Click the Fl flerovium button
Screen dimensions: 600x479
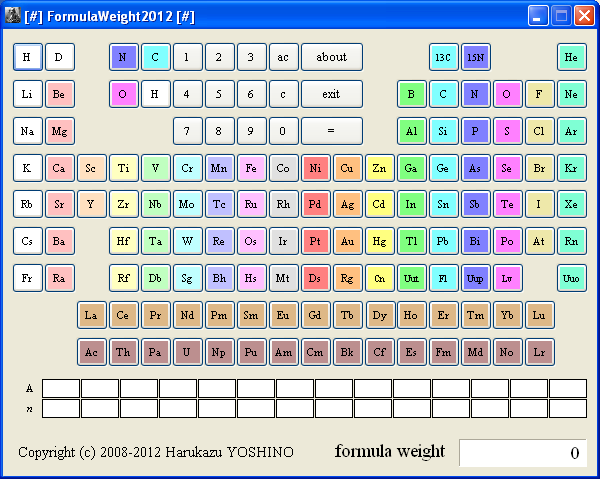coord(443,278)
